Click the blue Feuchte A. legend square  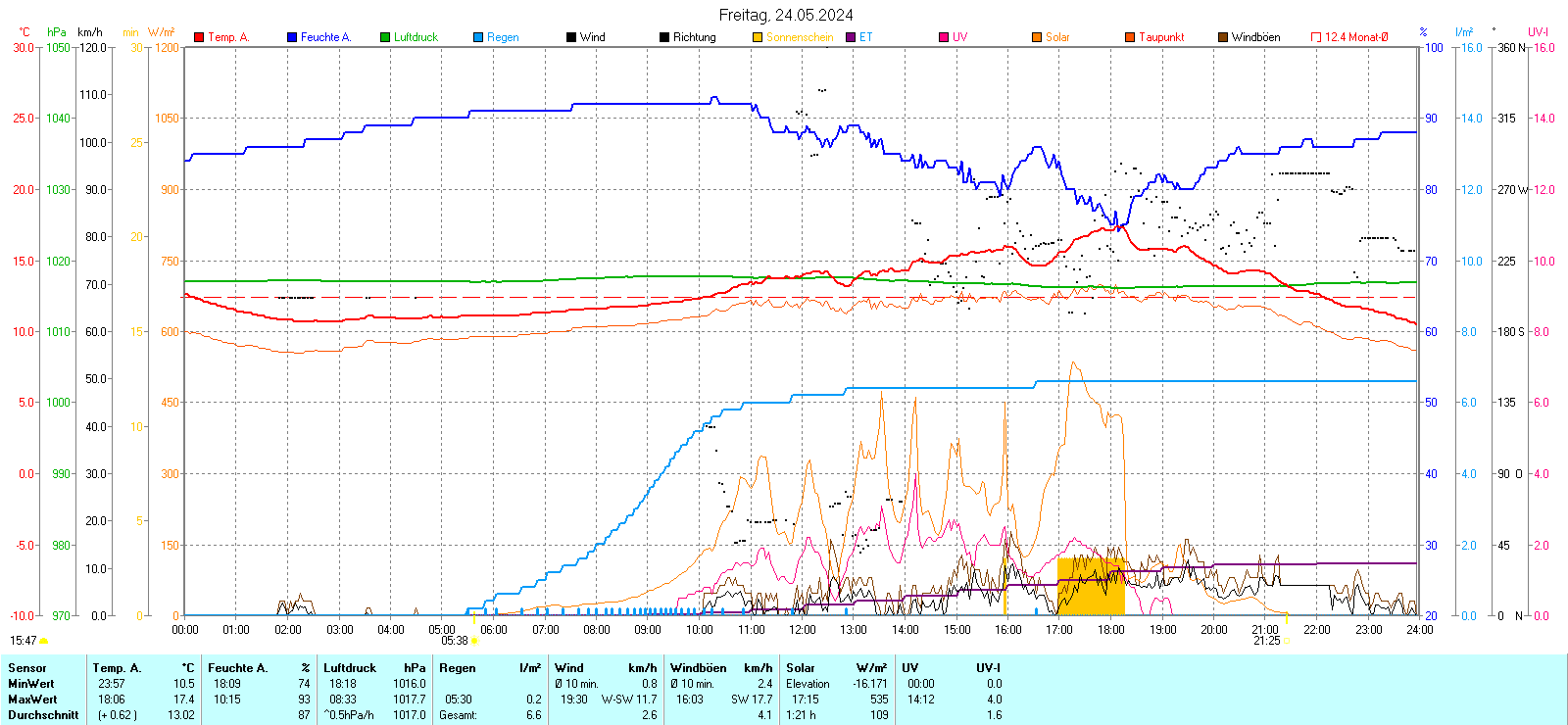[x=292, y=37]
